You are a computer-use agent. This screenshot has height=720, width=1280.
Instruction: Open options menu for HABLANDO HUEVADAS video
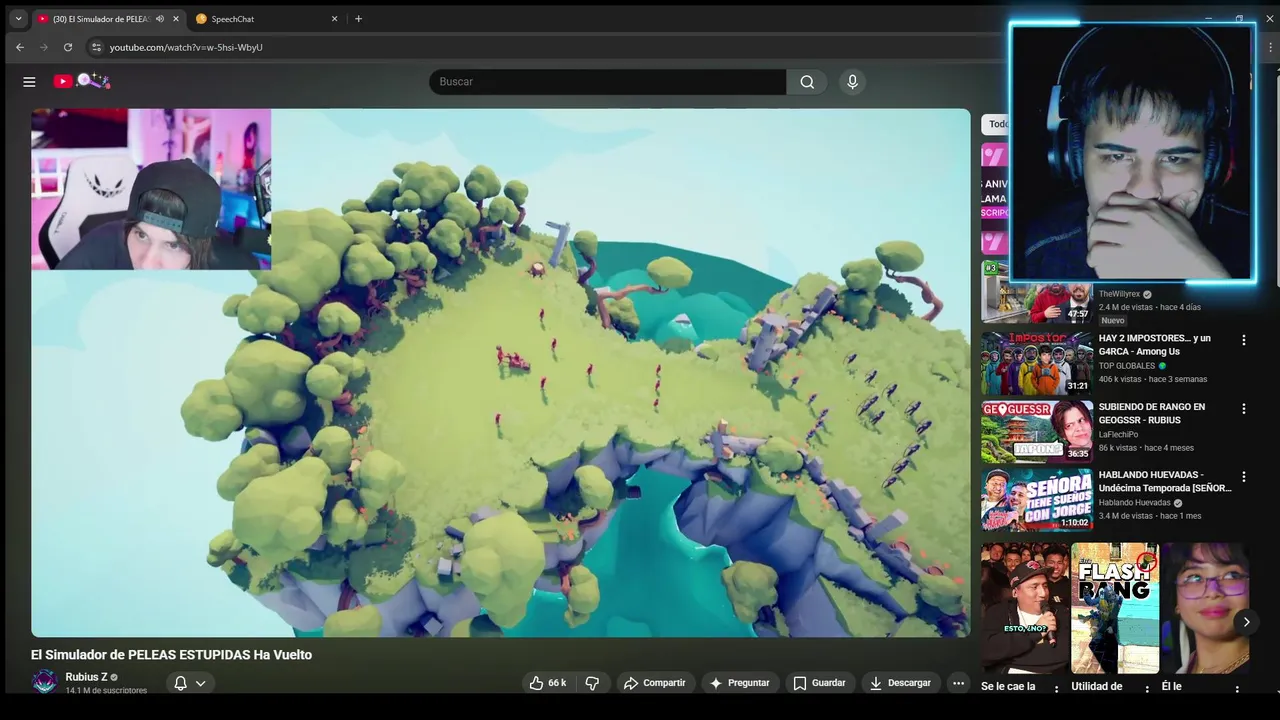point(1244,477)
